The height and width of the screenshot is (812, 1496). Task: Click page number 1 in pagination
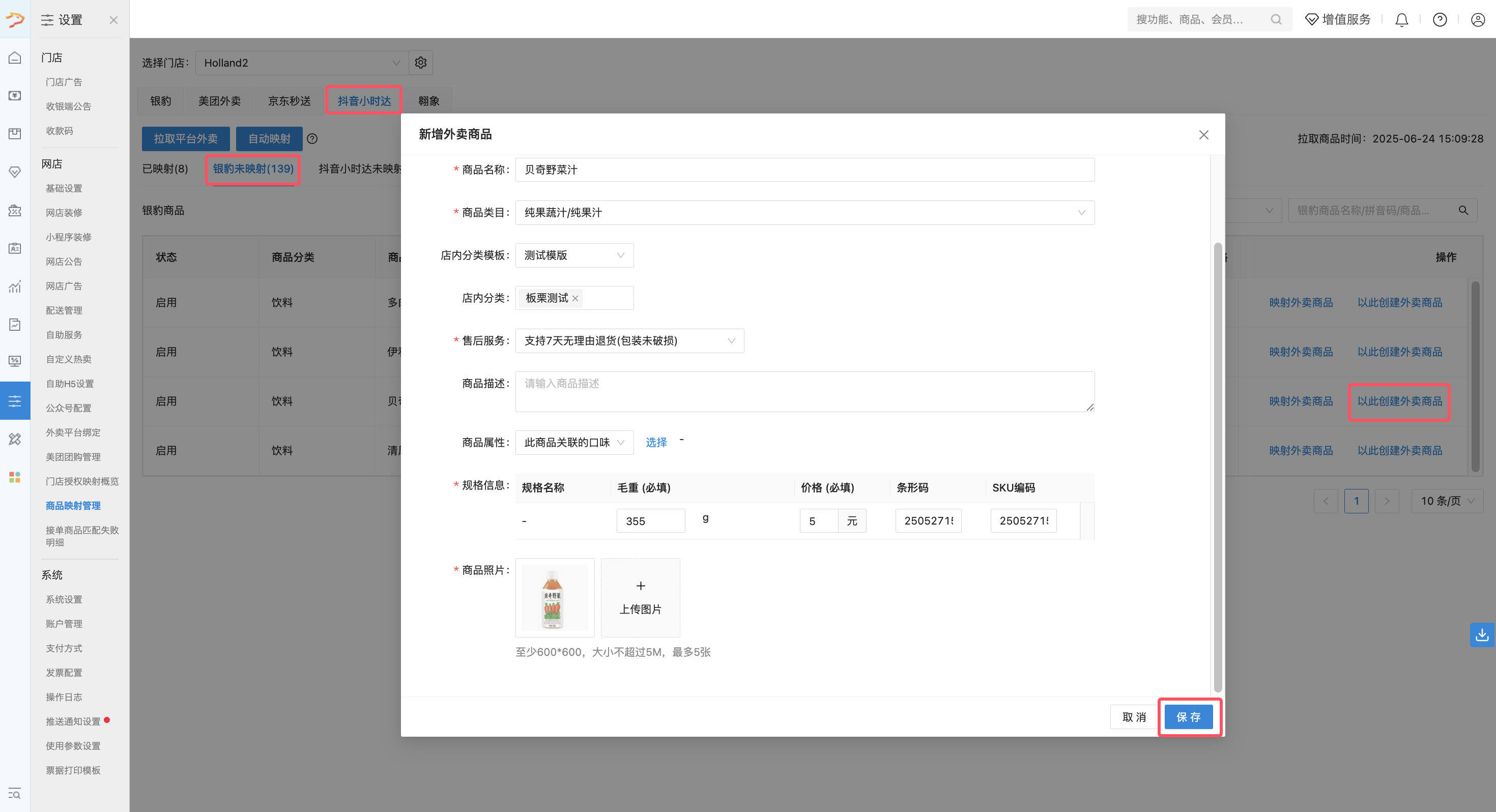(x=1356, y=501)
